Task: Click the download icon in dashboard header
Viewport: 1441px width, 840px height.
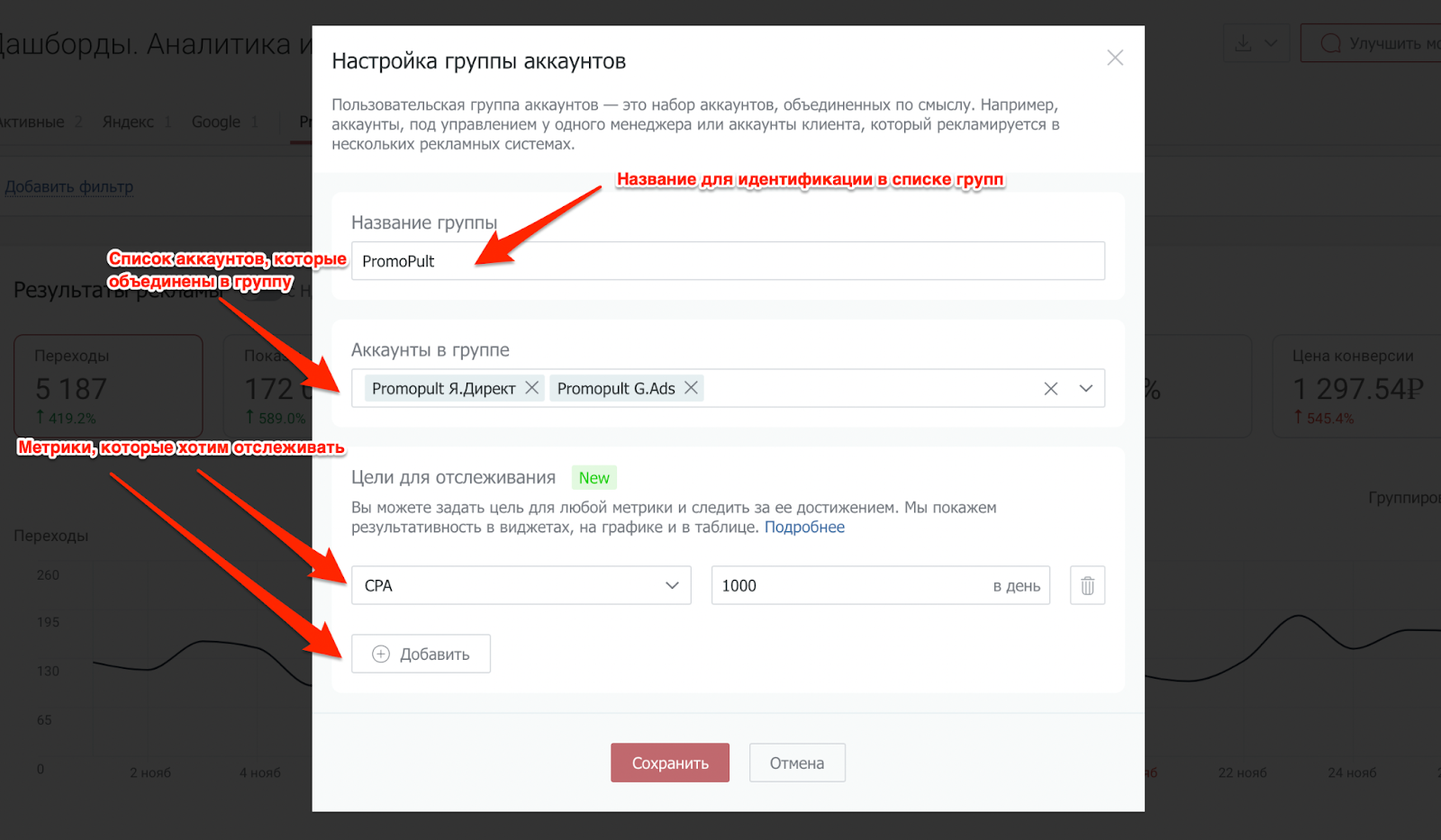Action: click(1243, 43)
